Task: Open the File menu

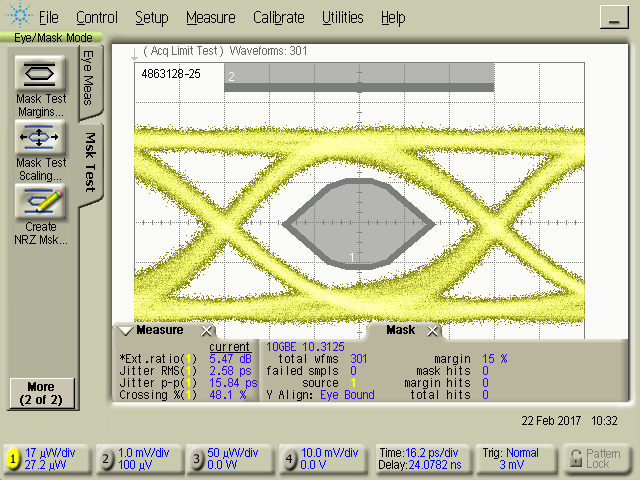Action: (48, 17)
